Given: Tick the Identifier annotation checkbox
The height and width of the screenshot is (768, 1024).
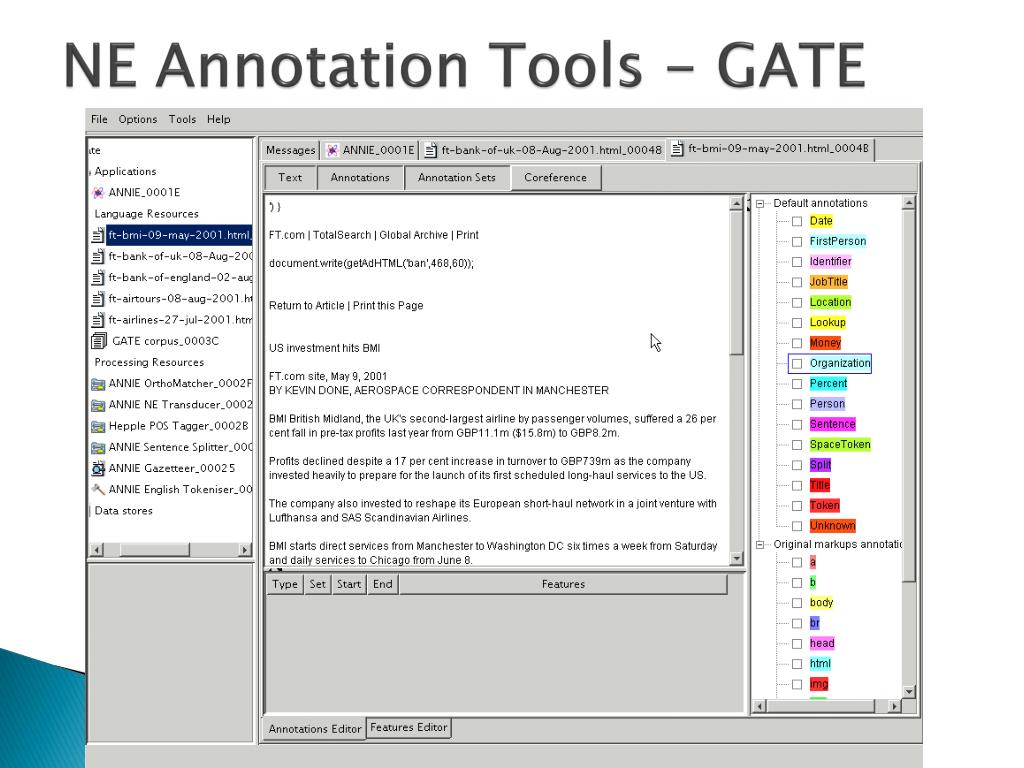Looking at the screenshot, I should 797,262.
